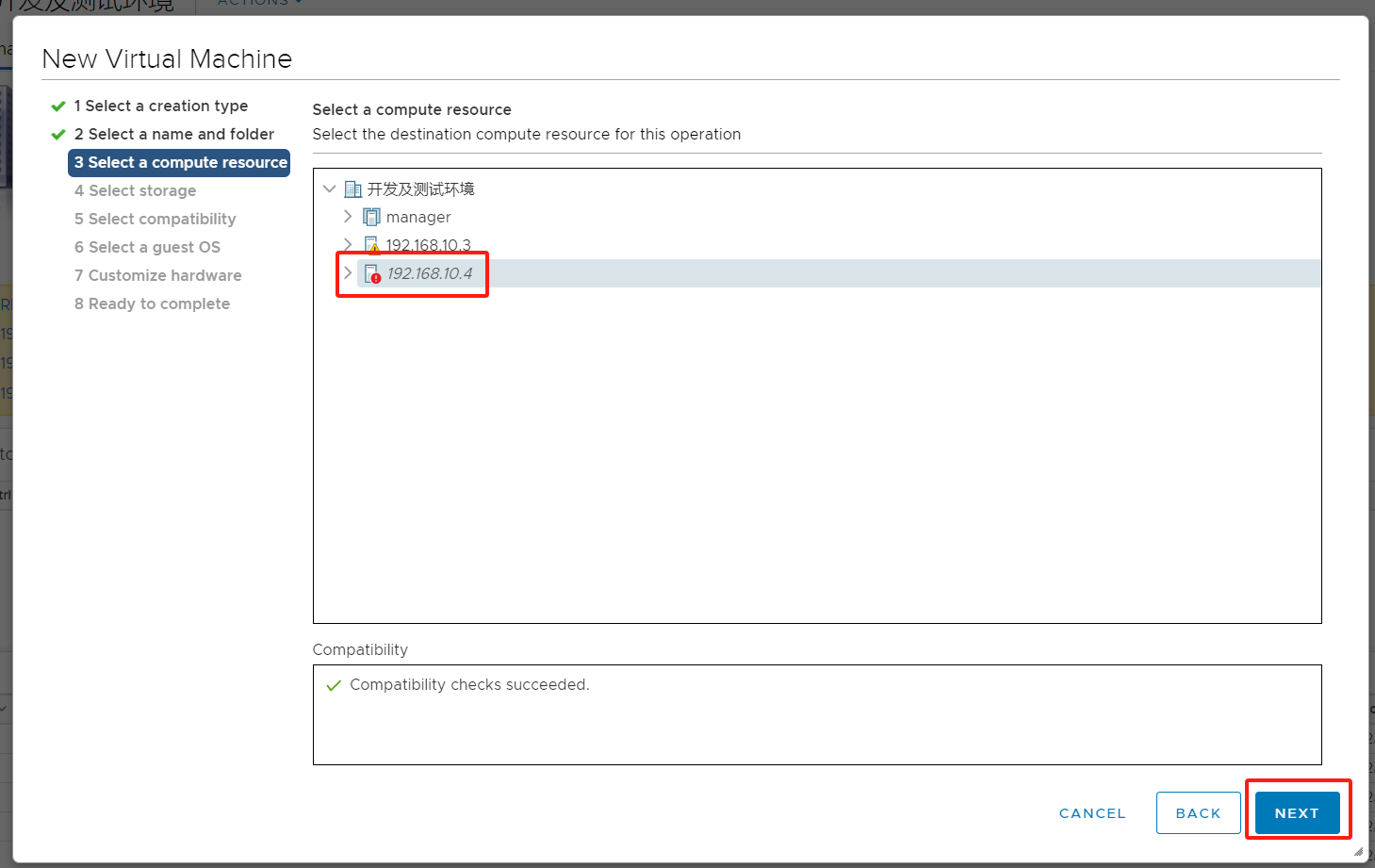Select host 192.168.10.4
Image resolution: width=1375 pixels, height=868 pixels.
[430, 273]
